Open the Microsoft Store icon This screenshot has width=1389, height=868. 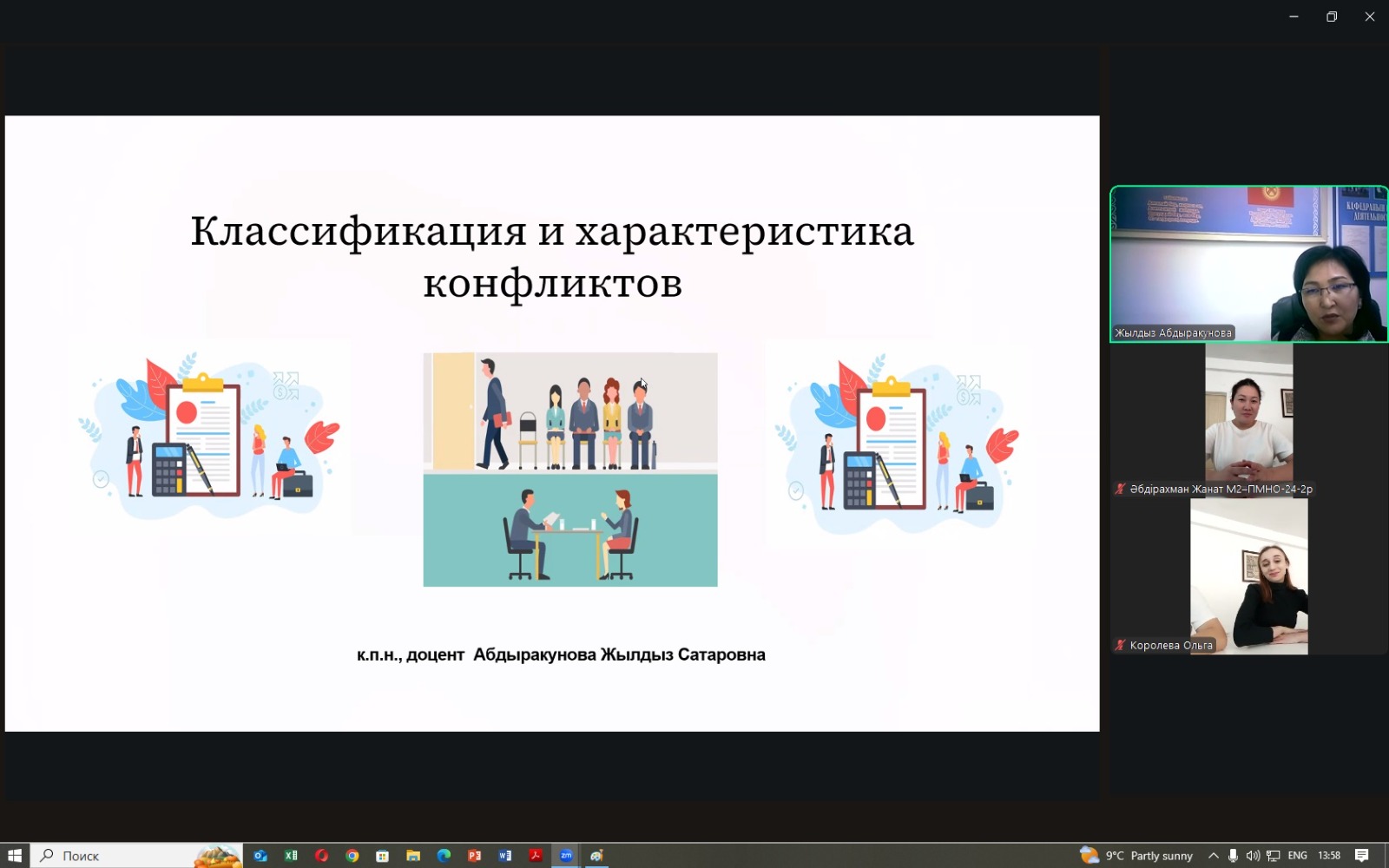pos(382,856)
